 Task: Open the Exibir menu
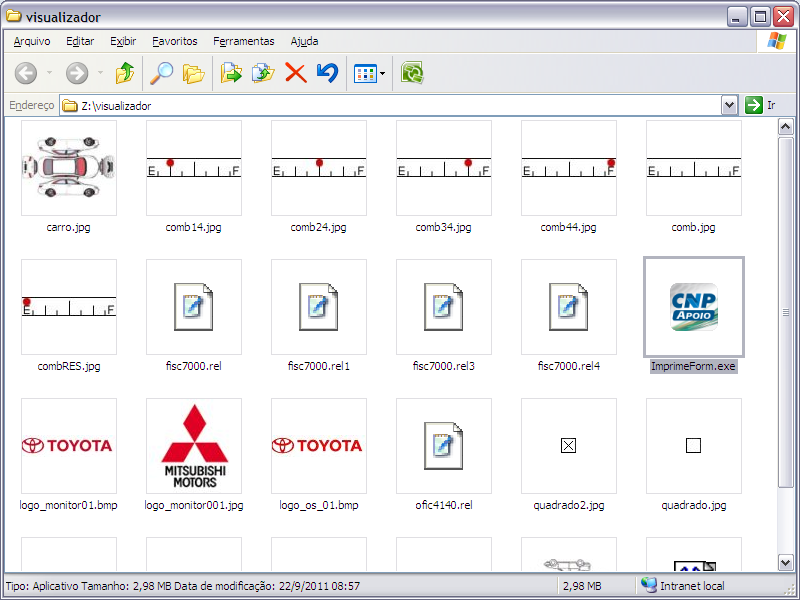(x=123, y=41)
